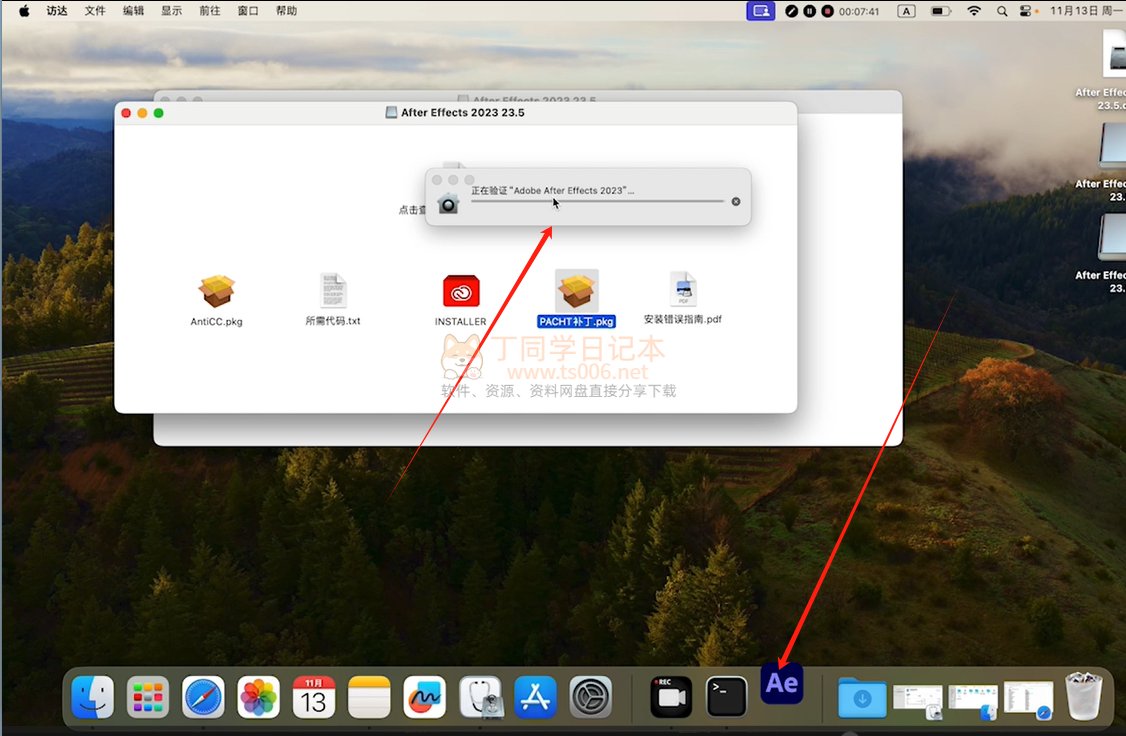Viewport: 1126px width, 736px height.
Task: Open the Downloads folder stack in Dock
Action: [862, 697]
